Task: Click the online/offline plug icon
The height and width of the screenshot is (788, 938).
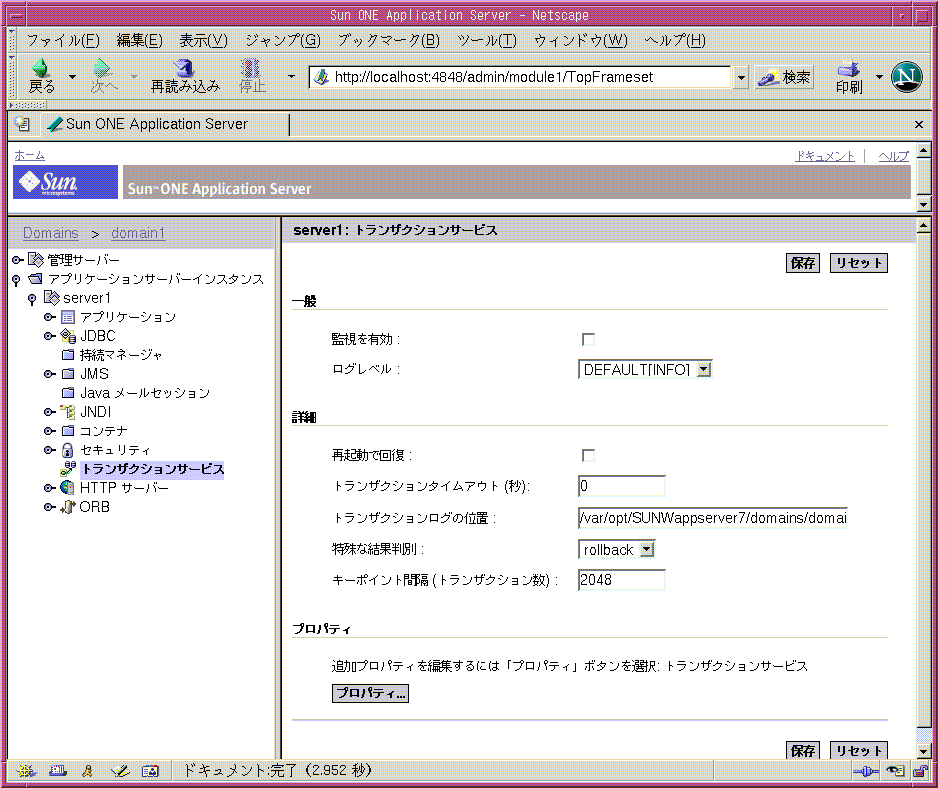Action: tap(866, 771)
